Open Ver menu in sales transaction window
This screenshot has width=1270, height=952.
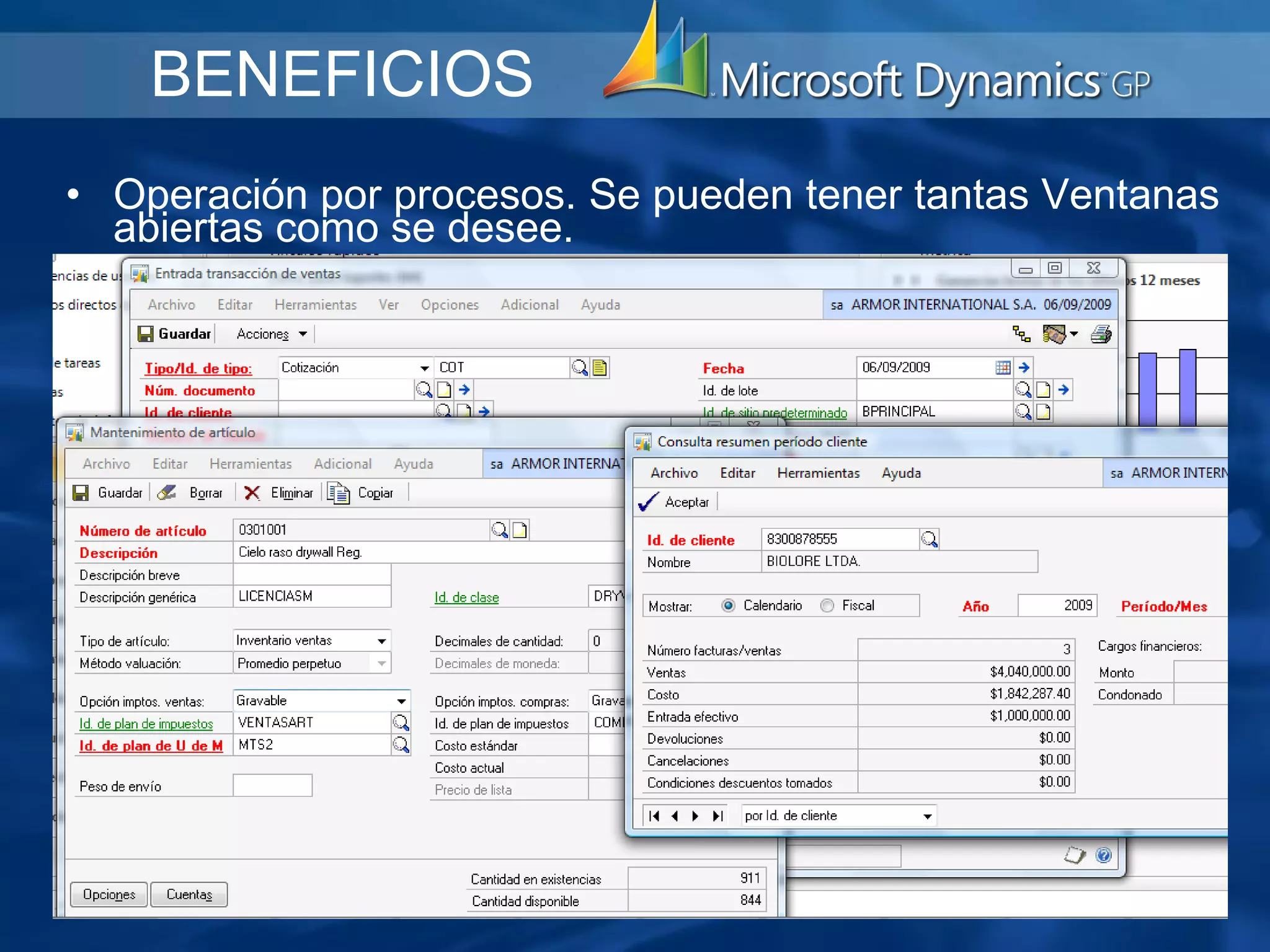pos(389,305)
